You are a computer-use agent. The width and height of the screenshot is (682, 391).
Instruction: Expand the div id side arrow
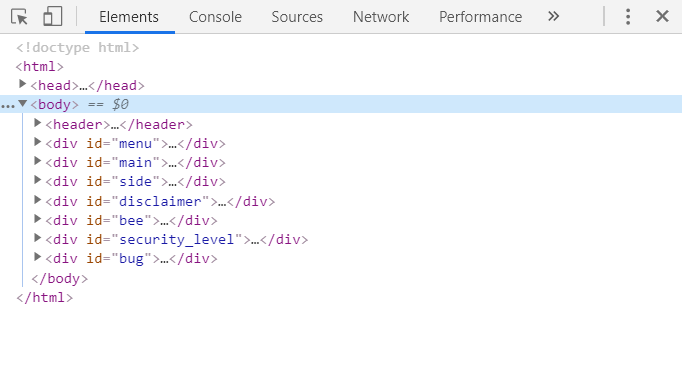pyautogui.click(x=37, y=180)
